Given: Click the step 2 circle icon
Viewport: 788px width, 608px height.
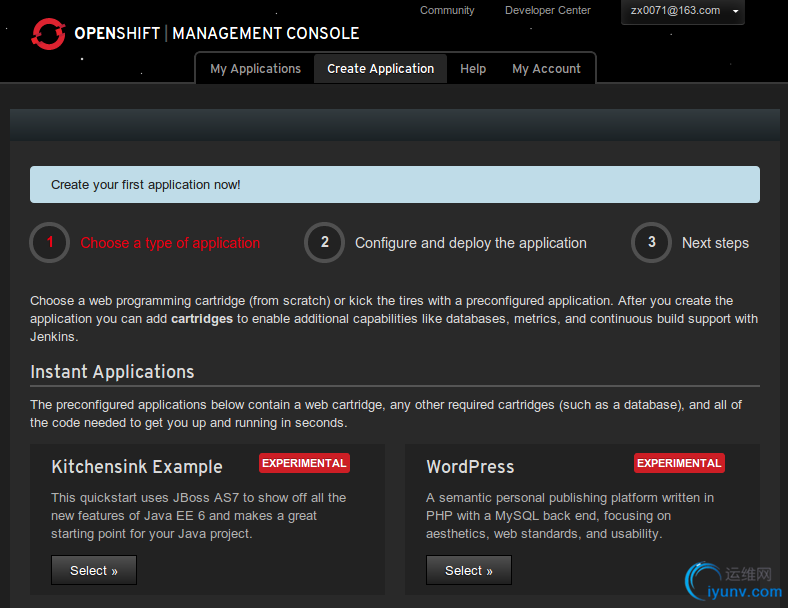Looking at the screenshot, I should pos(325,242).
